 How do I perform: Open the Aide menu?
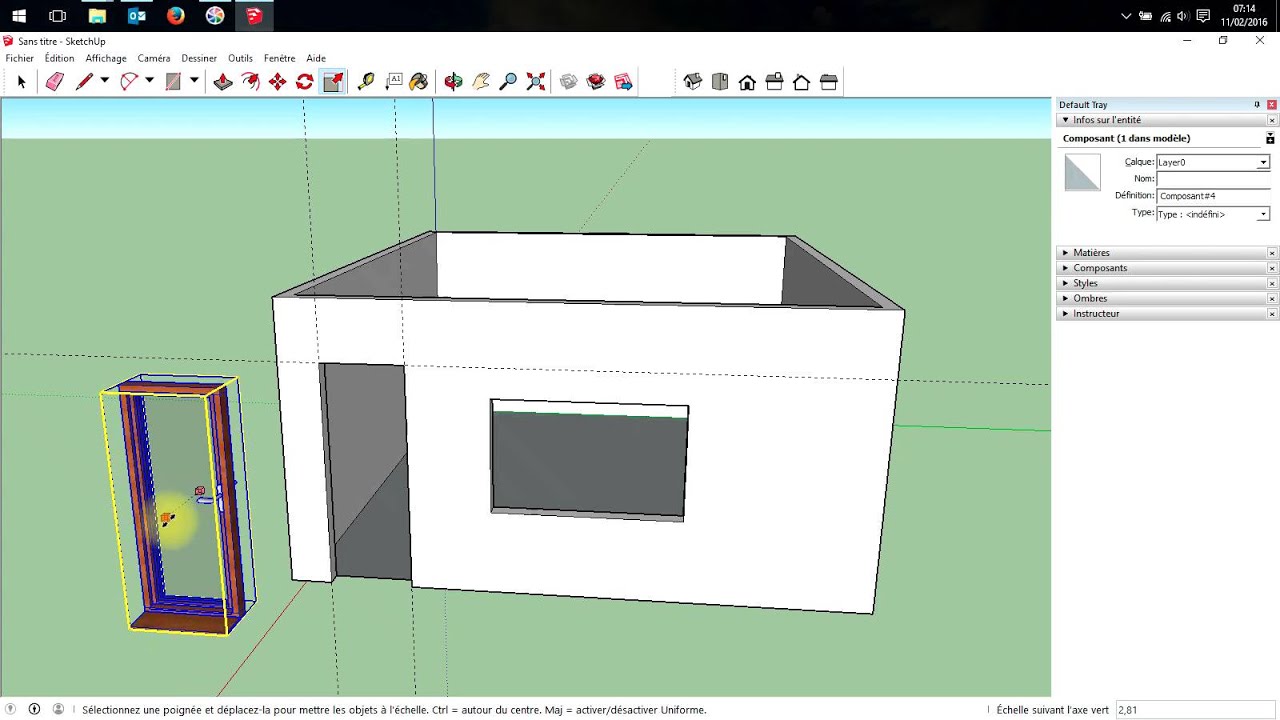click(316, 58)
